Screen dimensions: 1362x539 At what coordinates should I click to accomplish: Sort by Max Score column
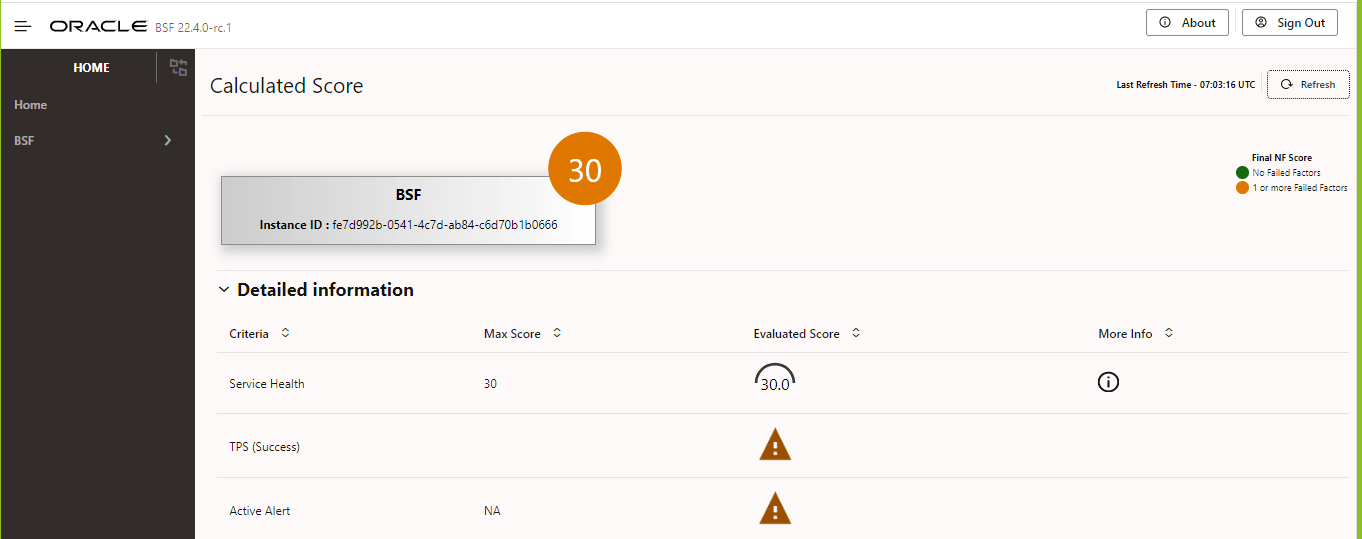point(557,333)
